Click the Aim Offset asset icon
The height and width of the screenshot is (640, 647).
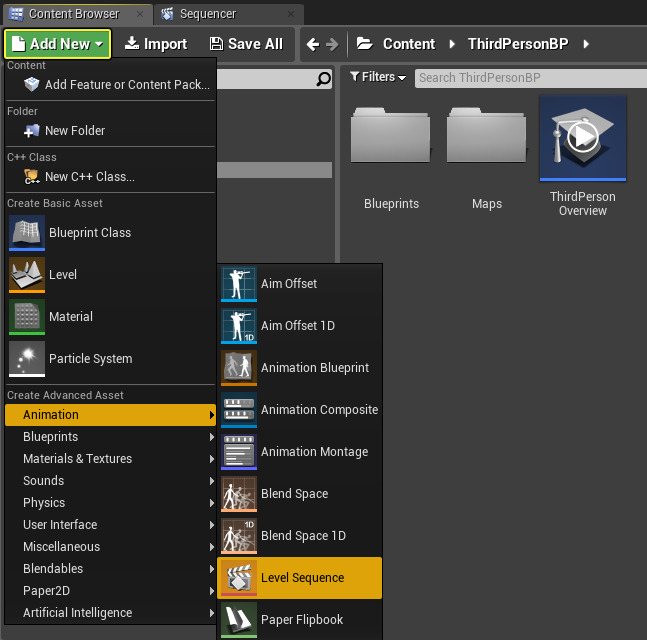coord(239,284)
